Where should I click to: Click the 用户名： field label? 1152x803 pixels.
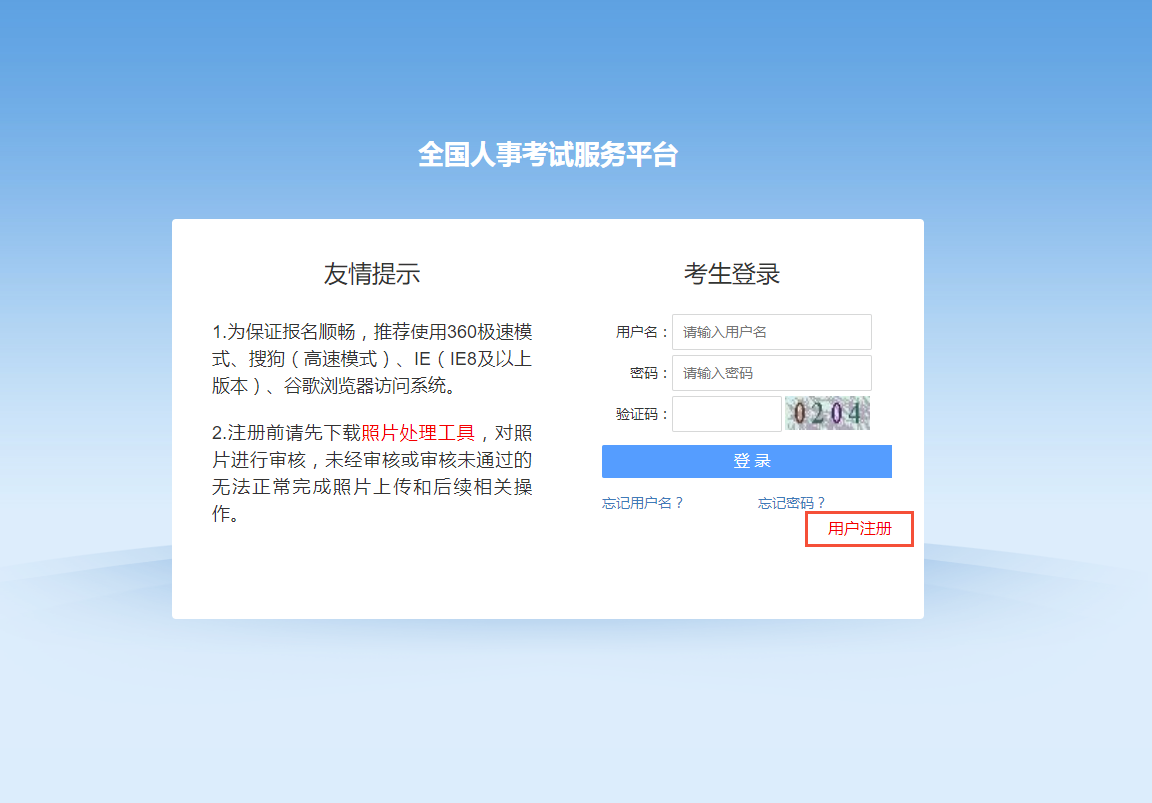(x=641, y=332)
